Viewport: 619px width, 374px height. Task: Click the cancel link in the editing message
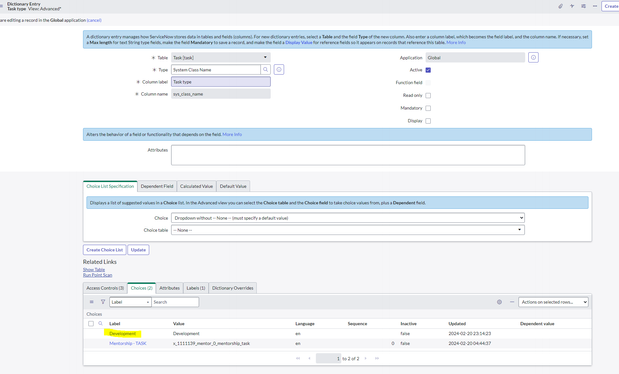coord(94,20)
